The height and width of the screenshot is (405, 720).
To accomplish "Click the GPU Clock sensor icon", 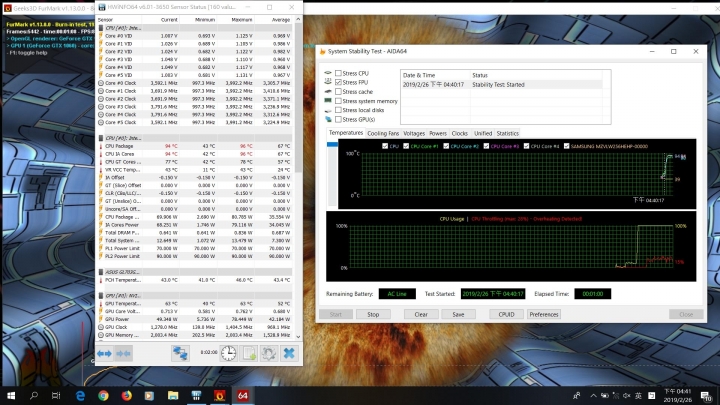I will tap(101, 327).
